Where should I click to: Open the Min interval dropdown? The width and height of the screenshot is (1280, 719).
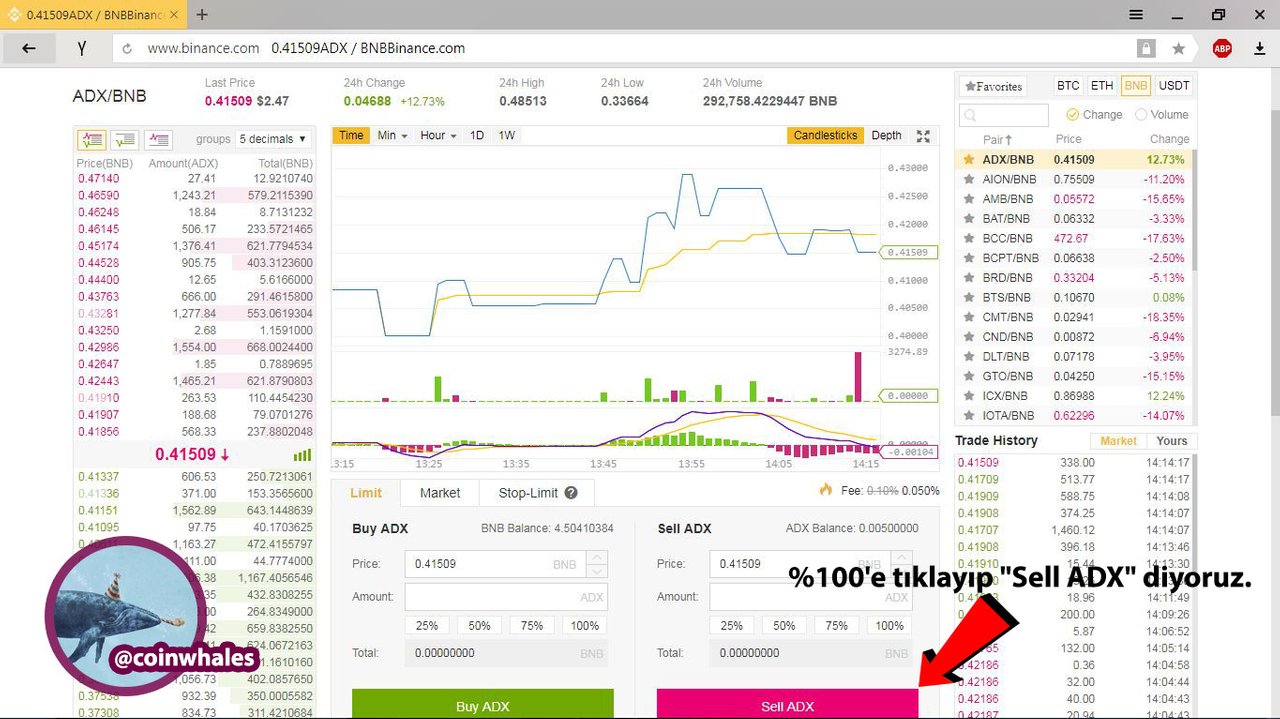392,136
